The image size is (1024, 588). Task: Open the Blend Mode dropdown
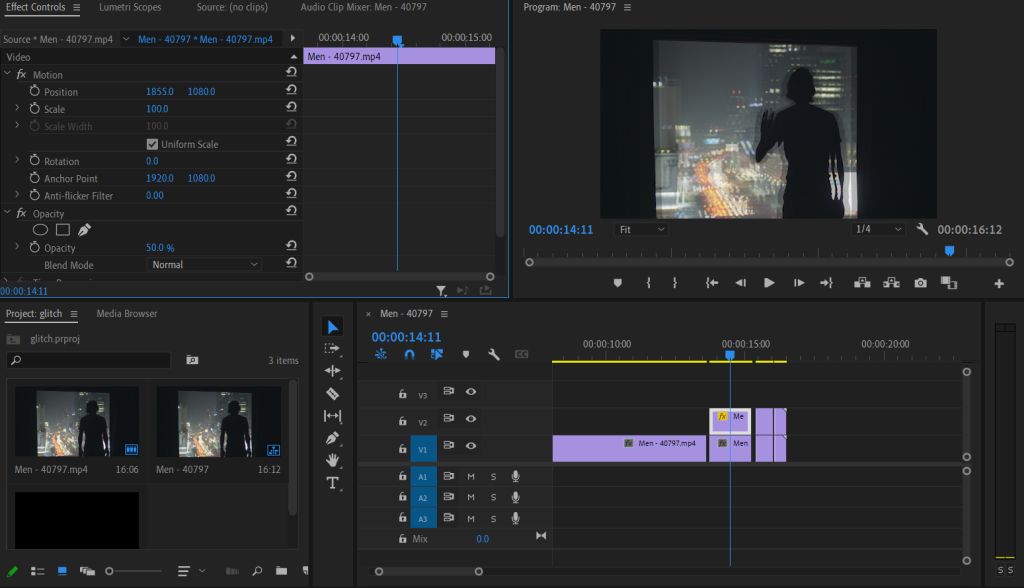pos(204,265)
